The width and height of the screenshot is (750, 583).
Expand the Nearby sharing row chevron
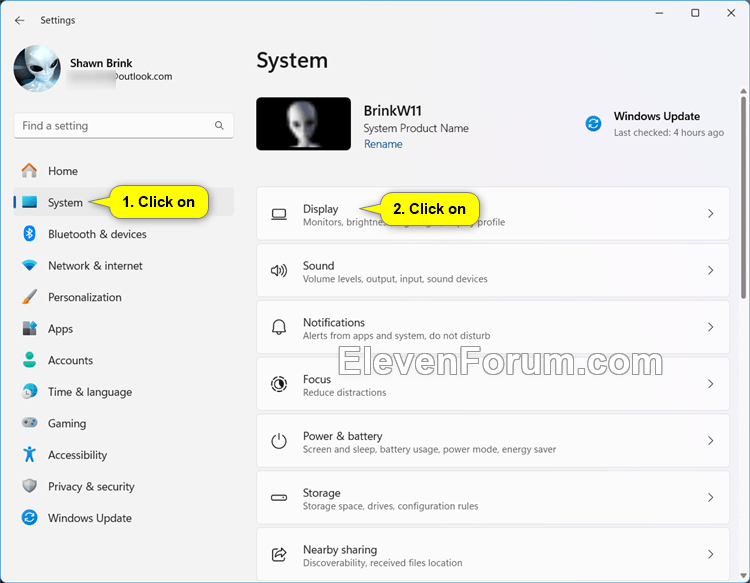click(x=710, y=554)
